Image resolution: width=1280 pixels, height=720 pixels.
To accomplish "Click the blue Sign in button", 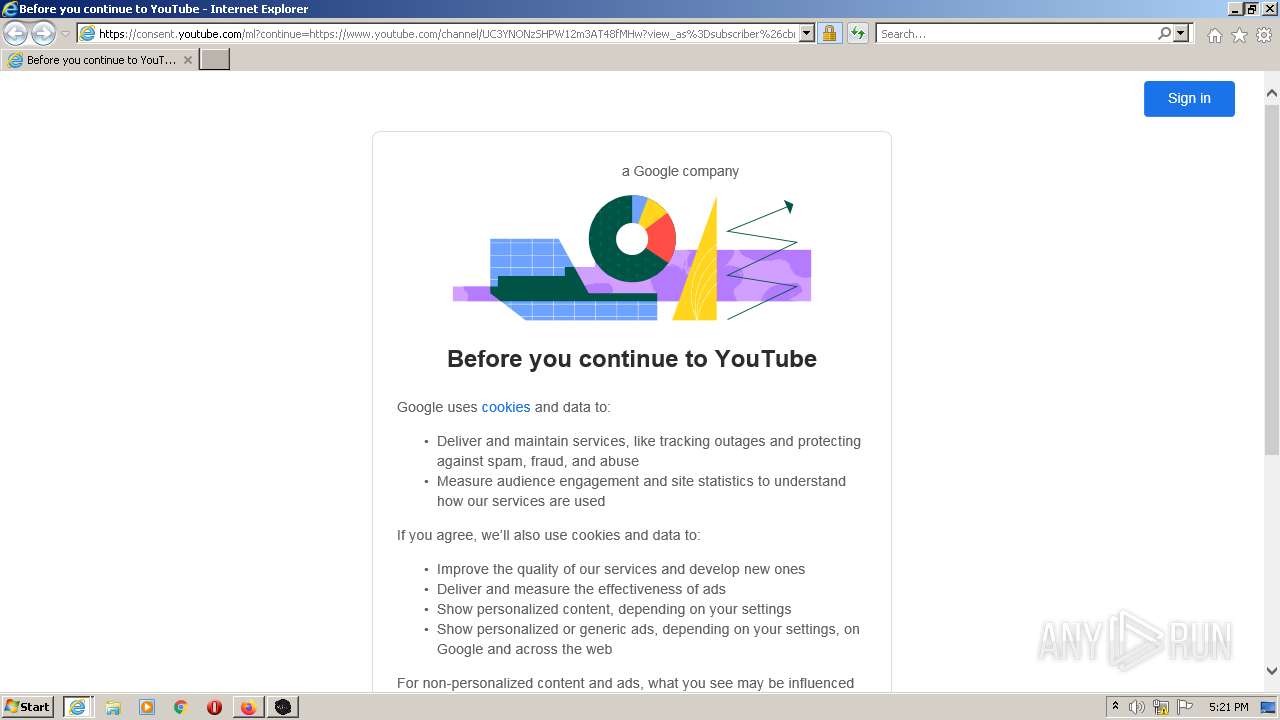I will pos(1189,98).
